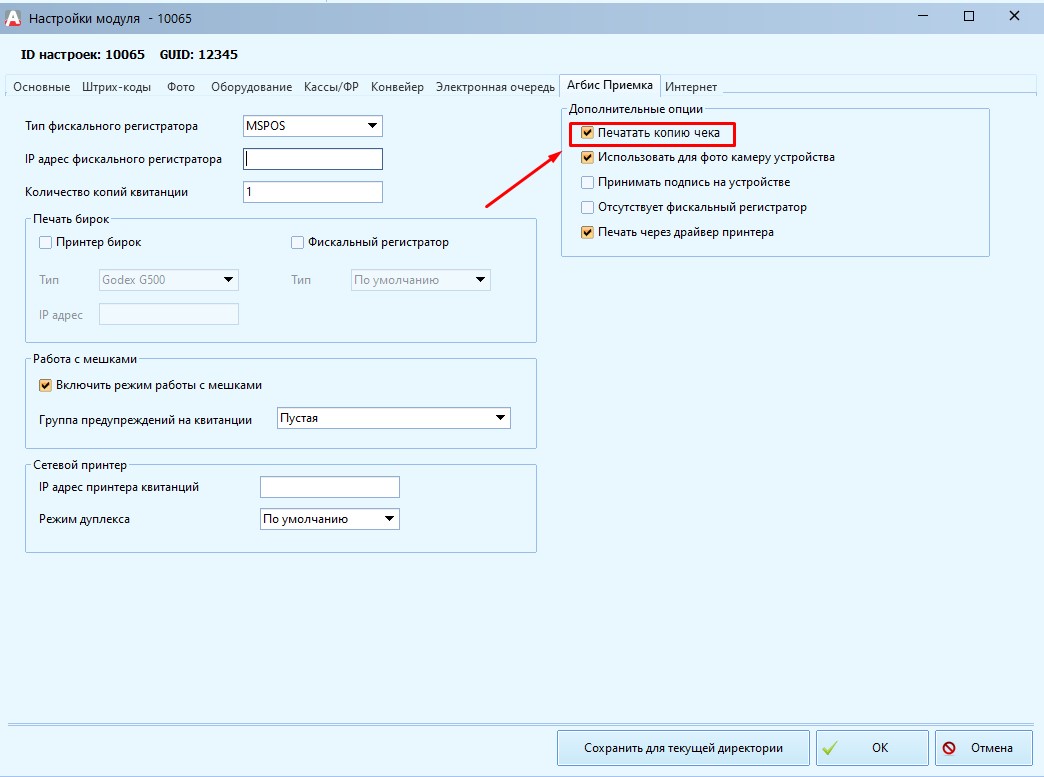Focus the IP адрес фискального регистратора field

coord(313,159)
